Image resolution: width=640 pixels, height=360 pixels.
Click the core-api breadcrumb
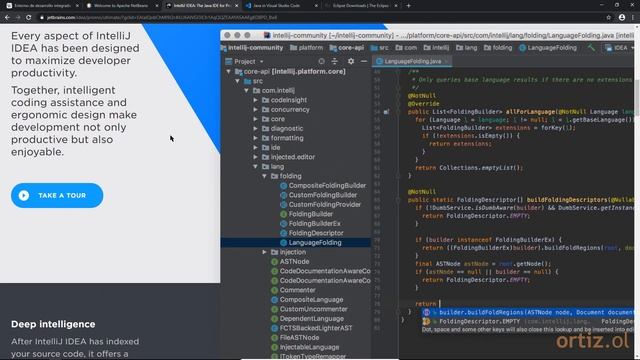[x=347, y=48]
